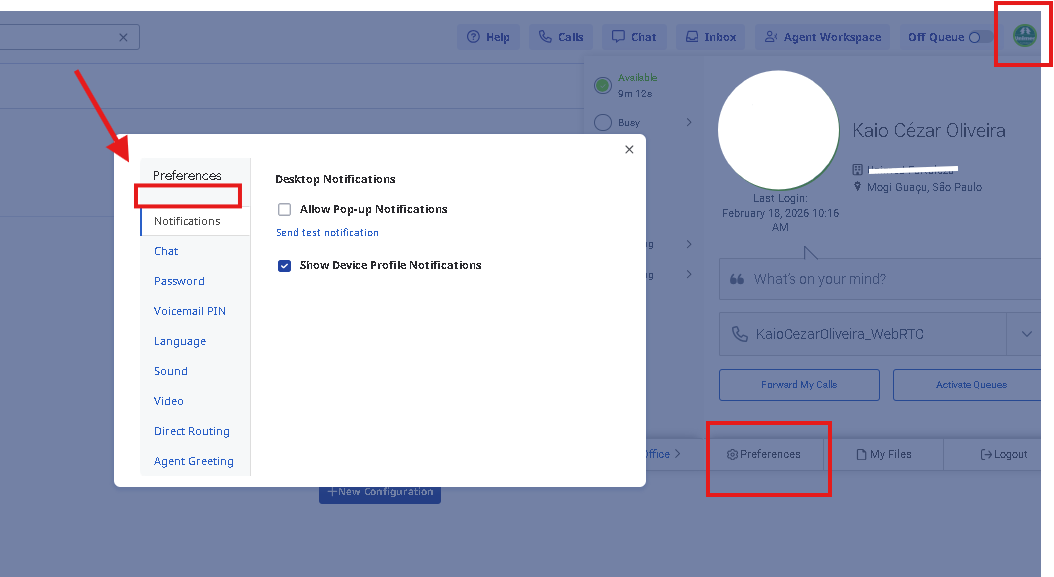
Task: Expand the WebRTC phone dropdown arrow
Action: coord(1026,334)
